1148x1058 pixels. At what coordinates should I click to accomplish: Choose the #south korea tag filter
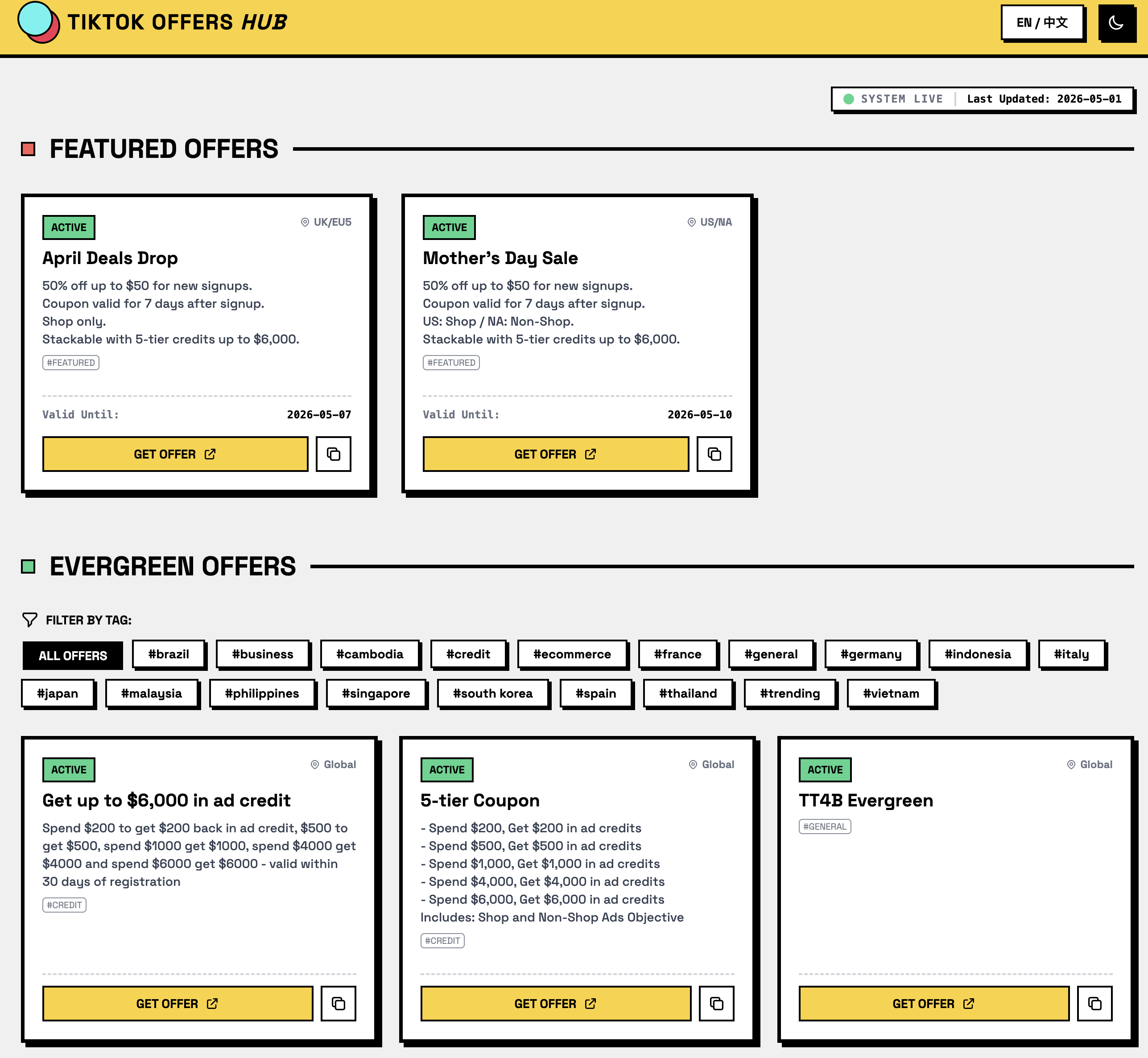coord(493,693)
